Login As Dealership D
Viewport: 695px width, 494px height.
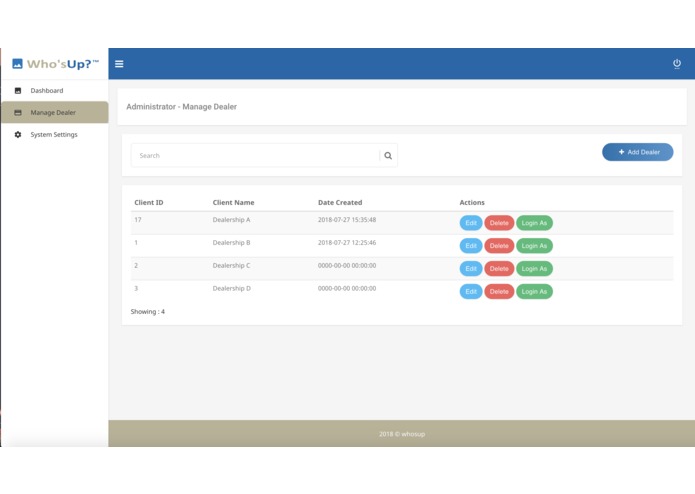[x=535, y=292]
